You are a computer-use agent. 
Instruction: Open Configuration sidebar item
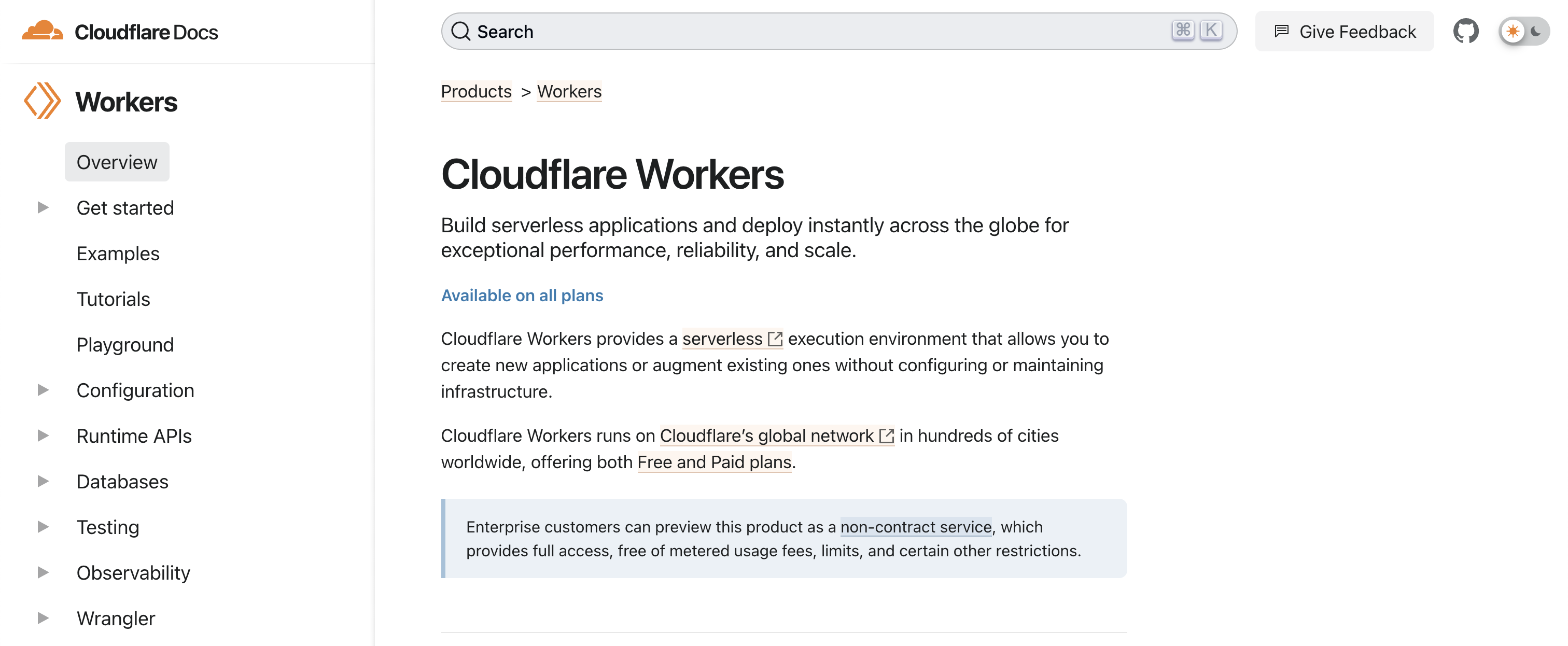point(136,390)
